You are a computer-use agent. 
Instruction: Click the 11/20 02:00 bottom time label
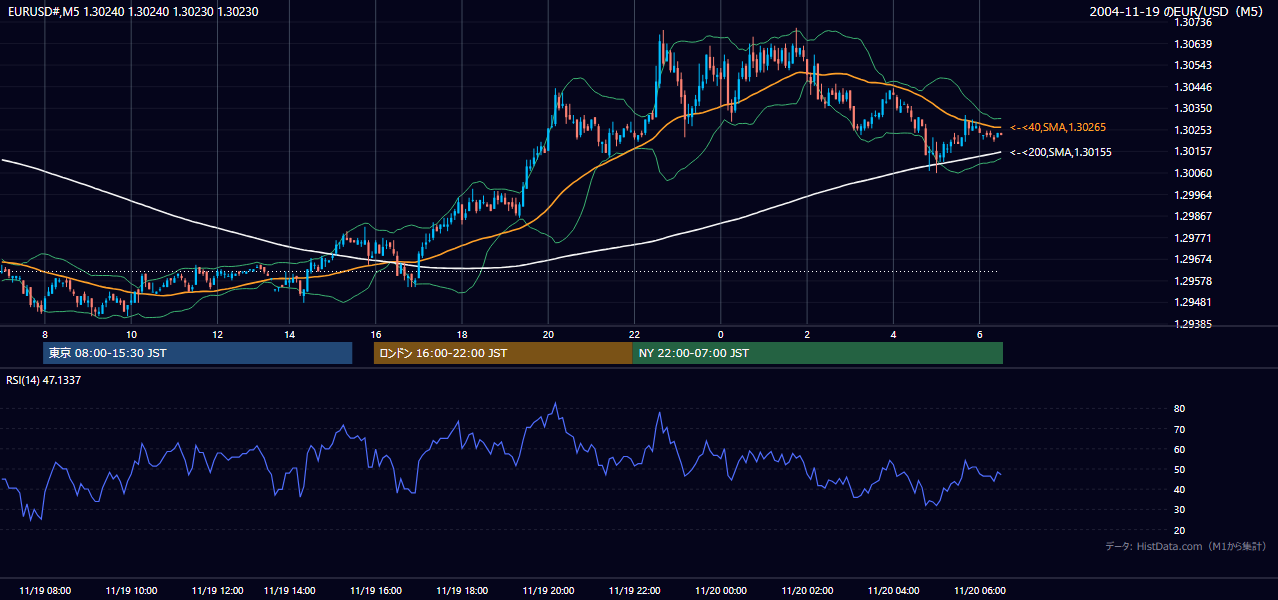pyautogui.click(x=807, y=590)
